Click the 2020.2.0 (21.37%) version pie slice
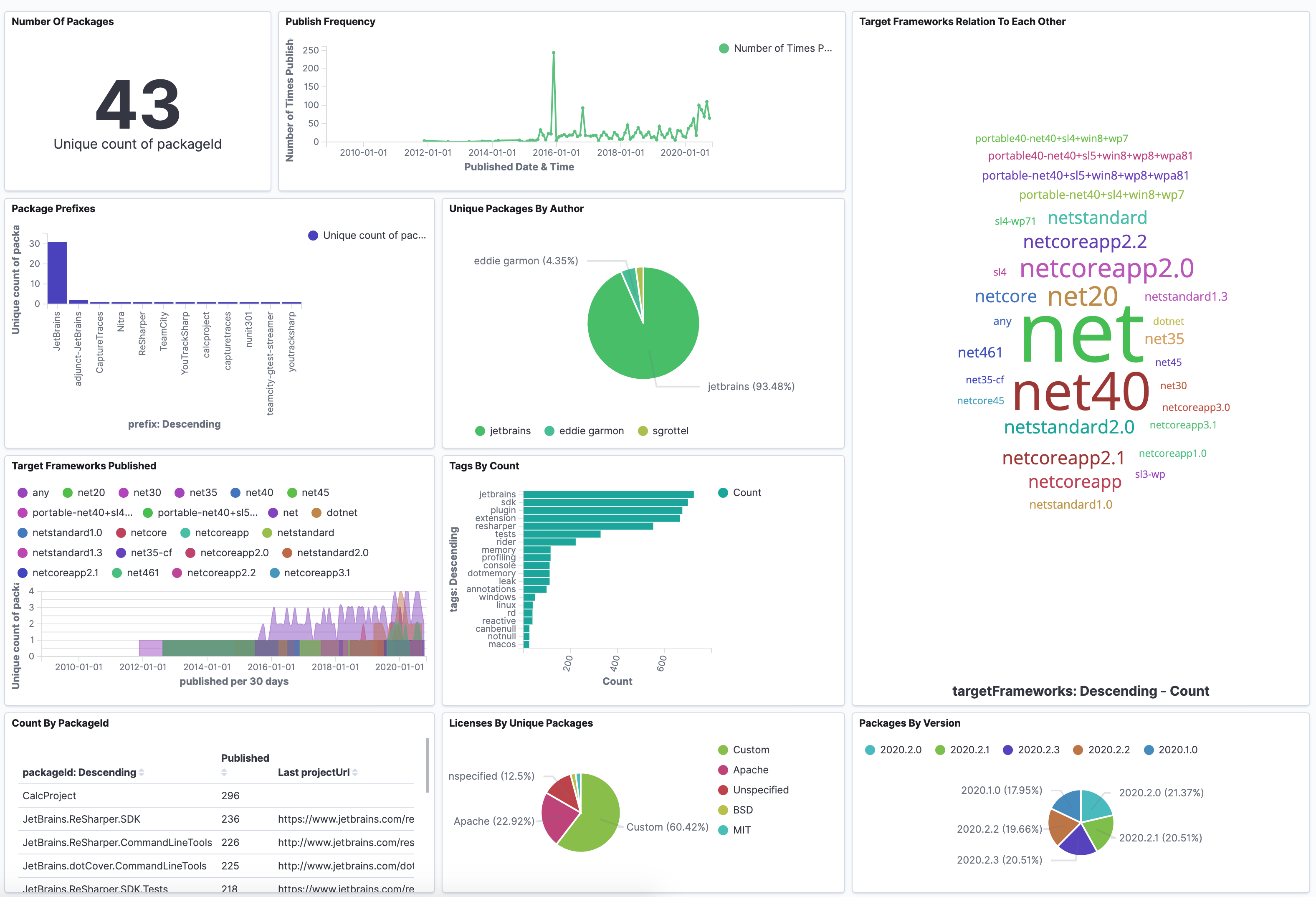Image resolution: width=1316 pixels, height=897 pixels. (1095, 806)
